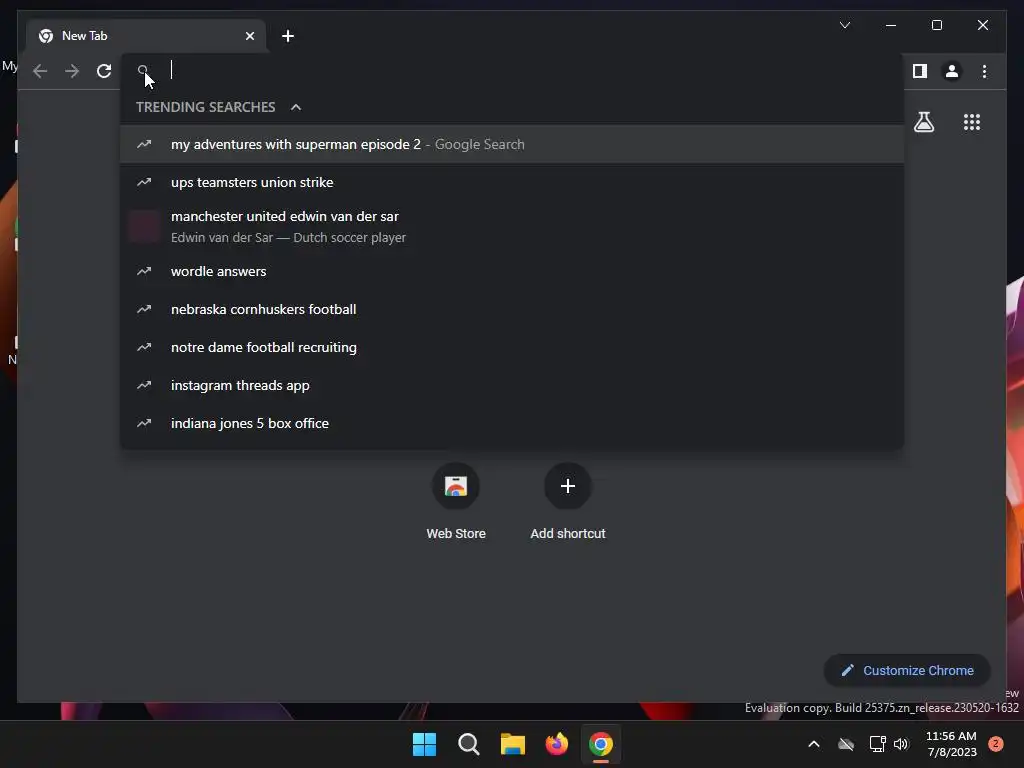Click the network tray icon

click(x=877, y=744)
